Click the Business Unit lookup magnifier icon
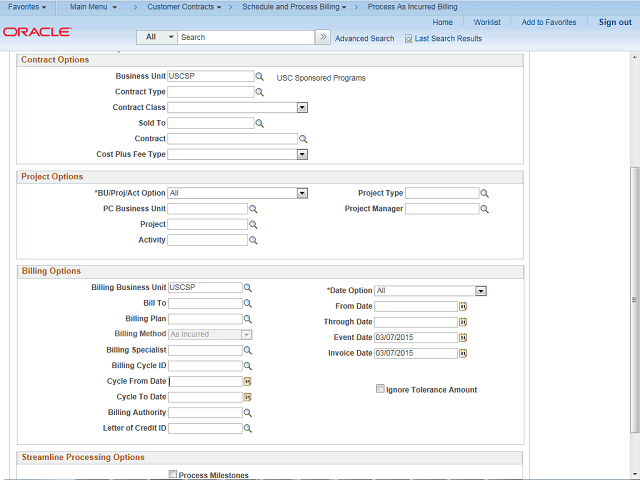This screenshot has width=640, height=480. pyautogui.click(x=259, y=76)
